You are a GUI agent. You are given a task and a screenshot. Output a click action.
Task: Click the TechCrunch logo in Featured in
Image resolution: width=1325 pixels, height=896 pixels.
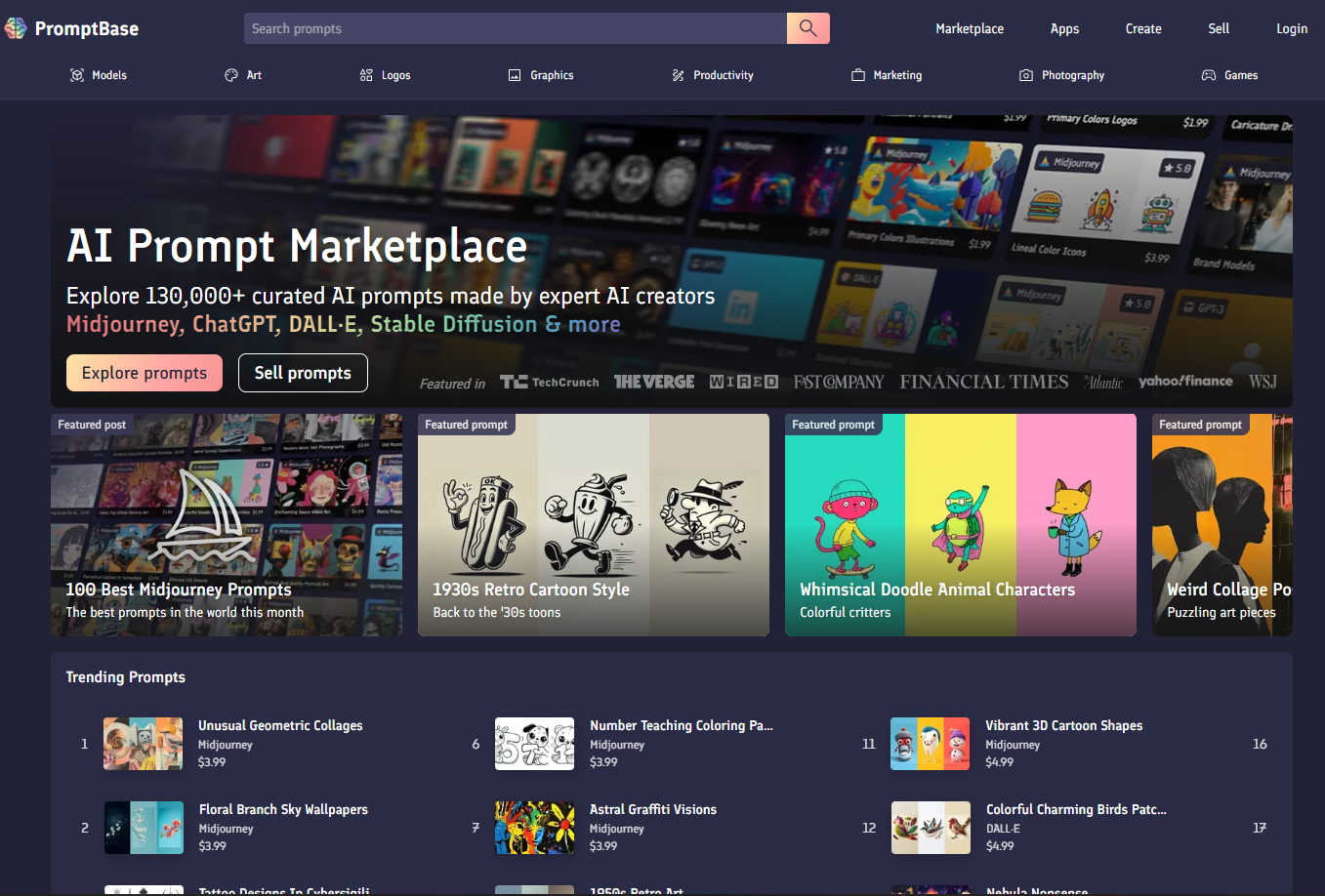point(550,382)
